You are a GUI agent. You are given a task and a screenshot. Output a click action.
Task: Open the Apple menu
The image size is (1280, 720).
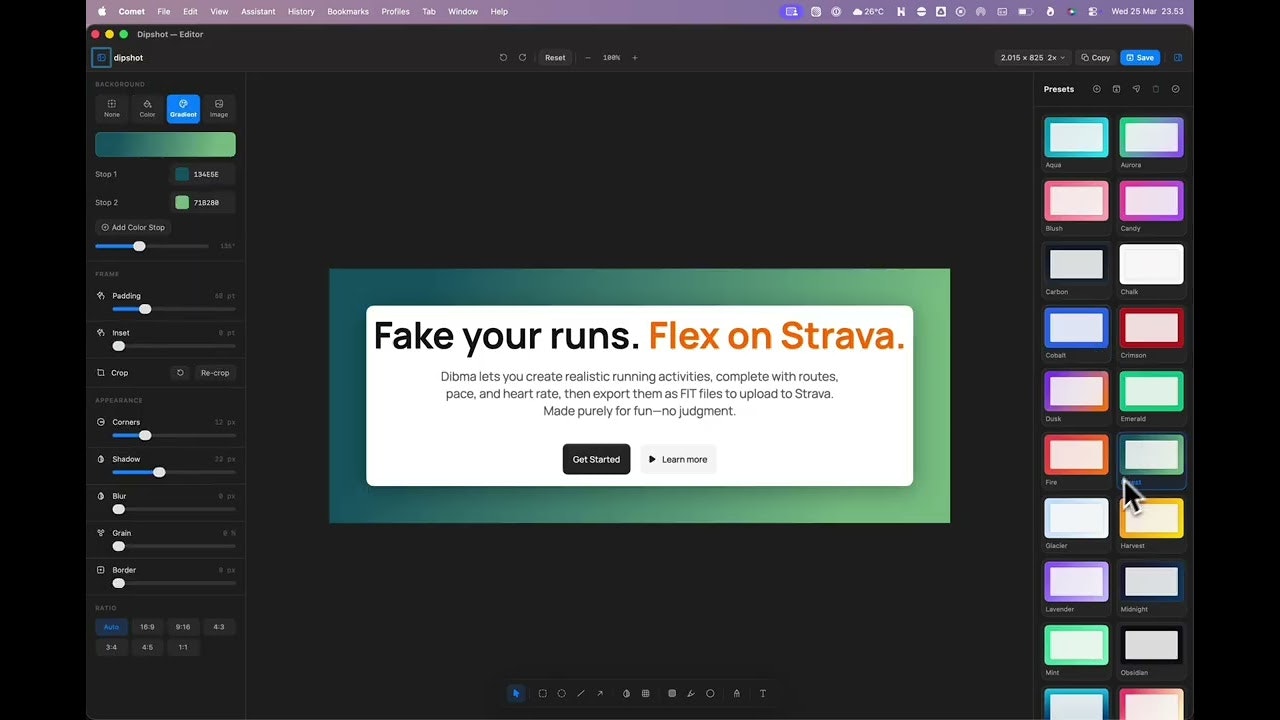pos(102,11)
